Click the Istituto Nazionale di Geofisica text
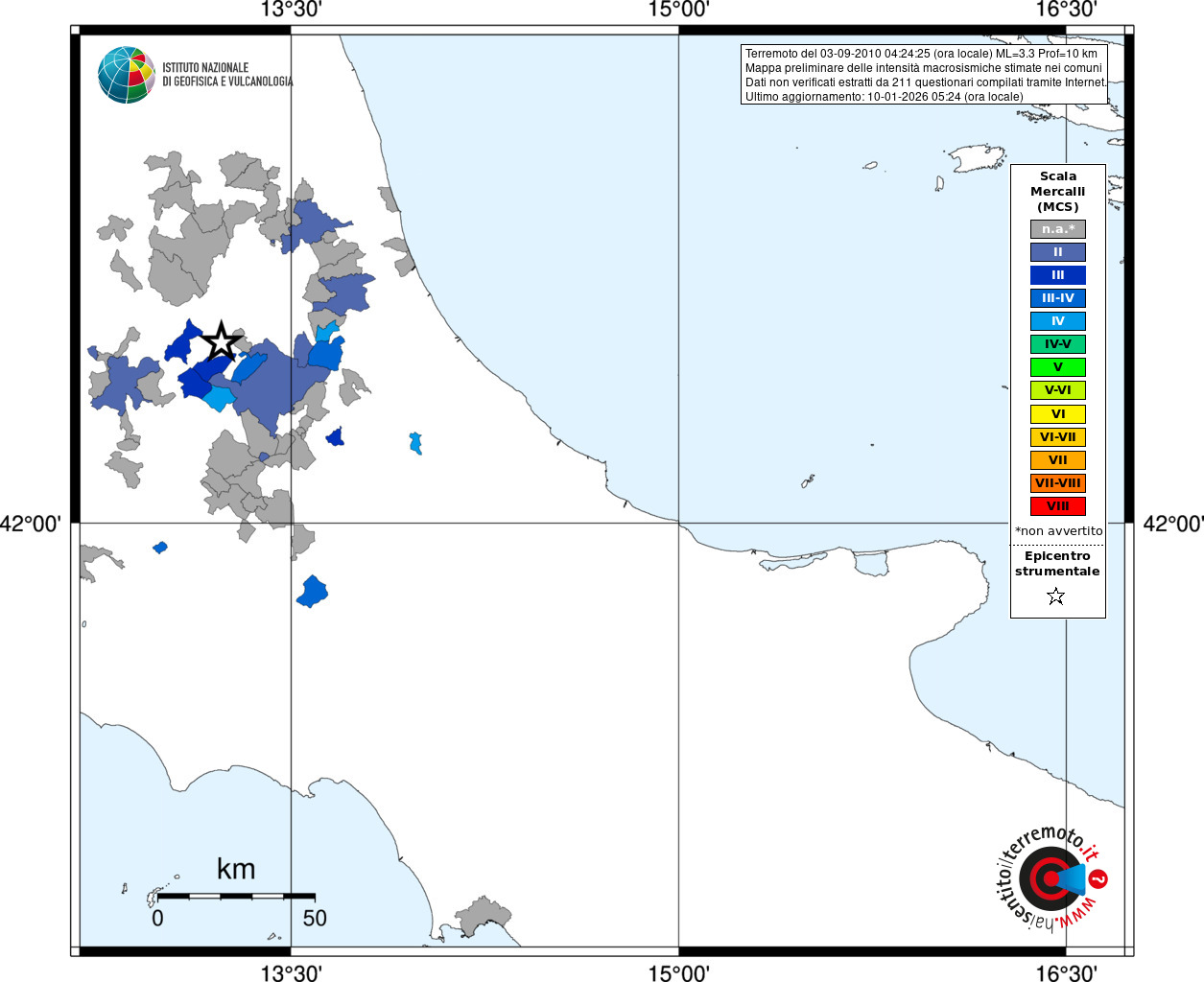Viewport: 1204px width, 982px height. pos(227,75)
